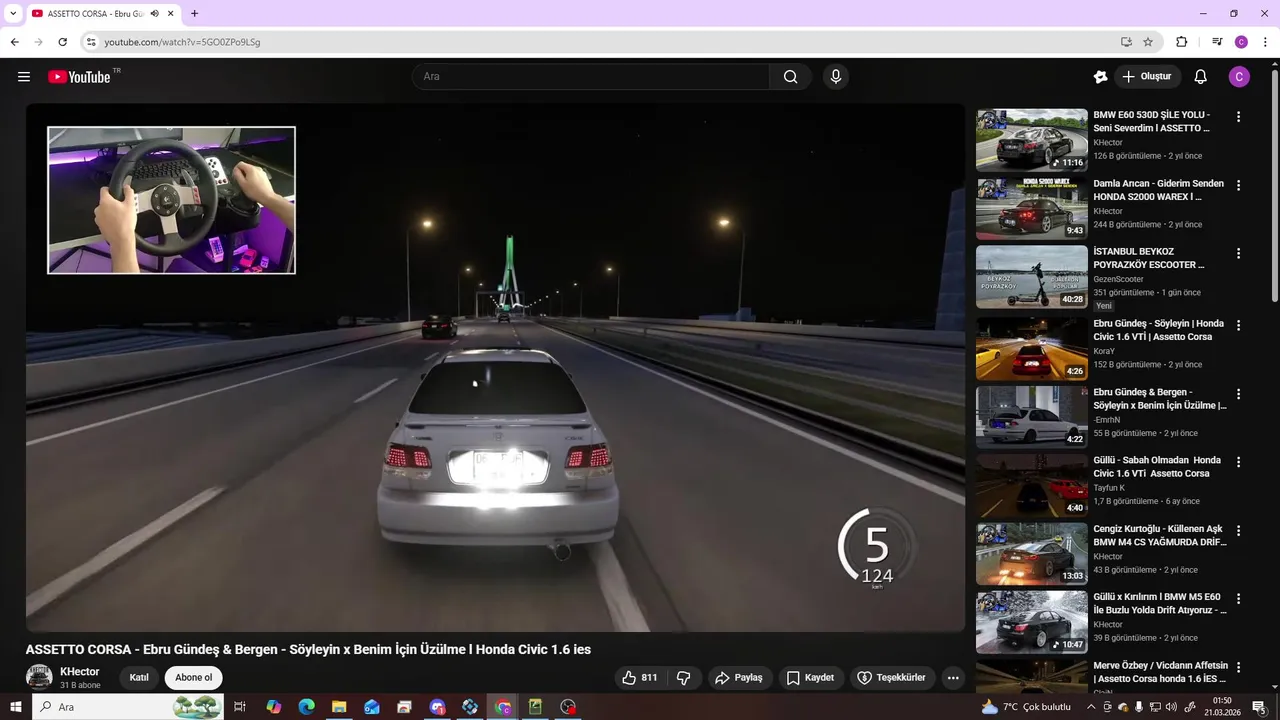
Task: Bookmark this page with the star
Action: click(x=1148, y=42)
